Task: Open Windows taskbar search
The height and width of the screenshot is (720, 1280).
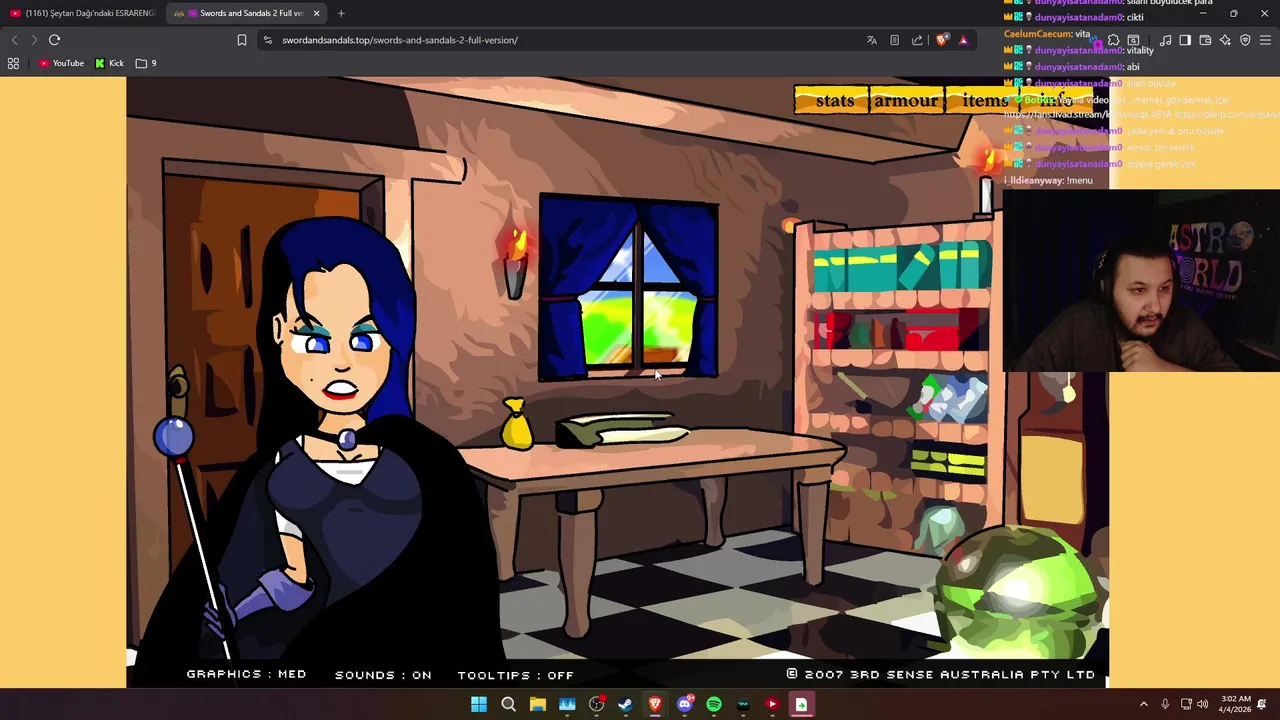Action: click(508, 704)
